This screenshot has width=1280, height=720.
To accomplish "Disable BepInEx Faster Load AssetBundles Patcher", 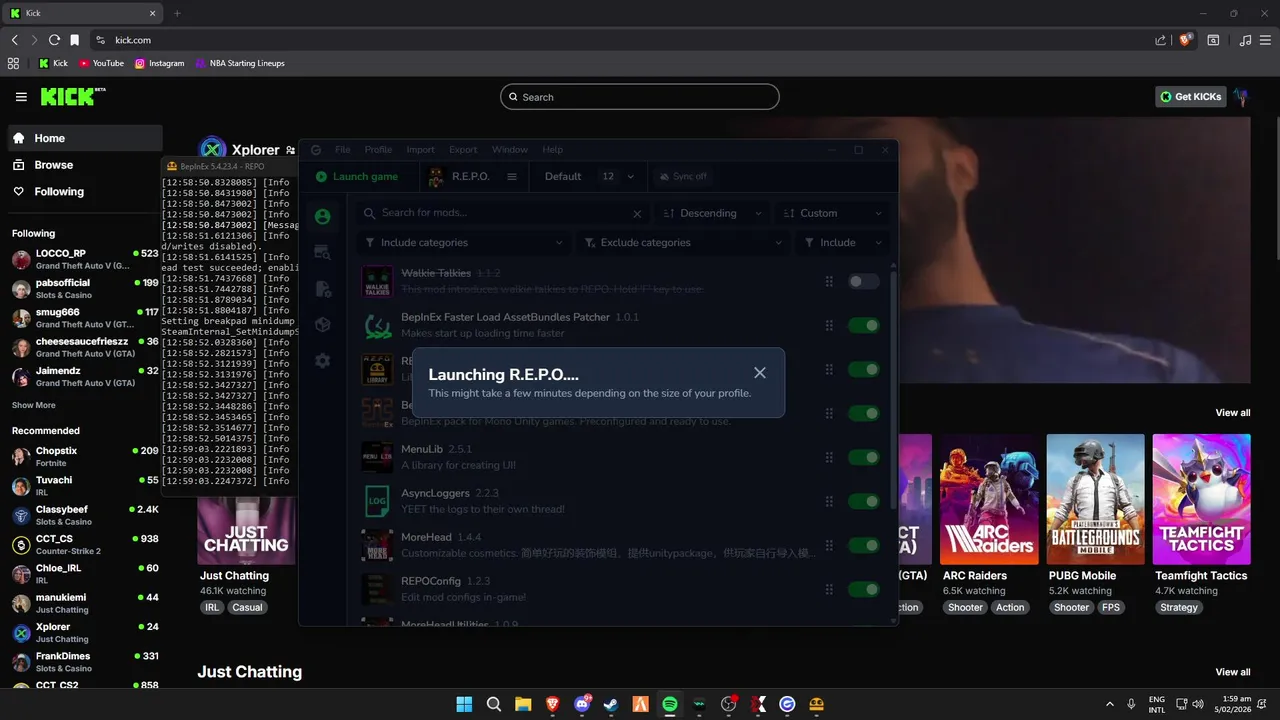I will click(863, 325).
